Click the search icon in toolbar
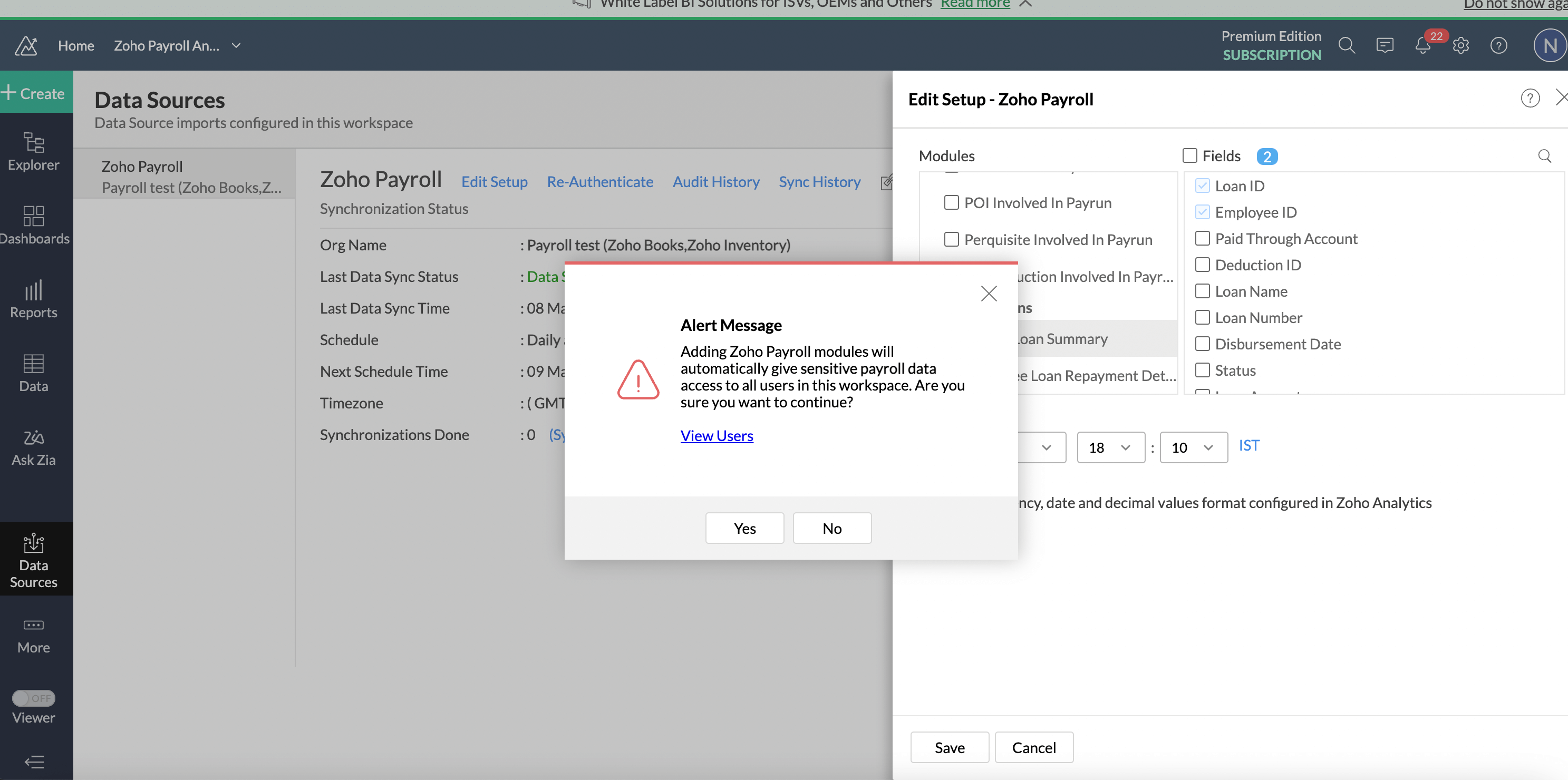Screen dimensions: 1568x780 tap(1346, 44)
